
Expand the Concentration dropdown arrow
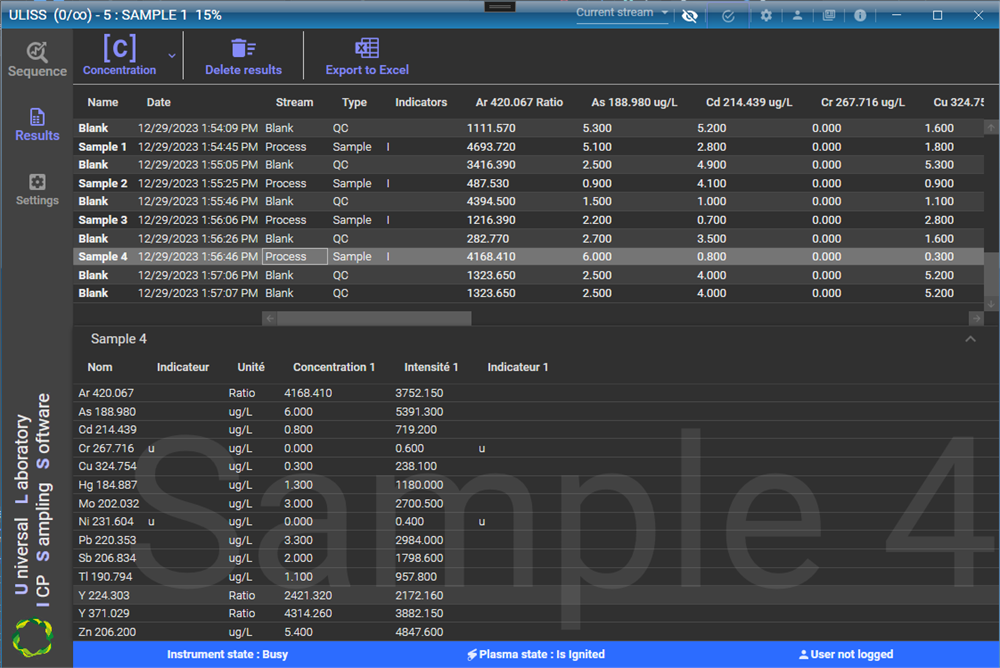coord(172,55)
